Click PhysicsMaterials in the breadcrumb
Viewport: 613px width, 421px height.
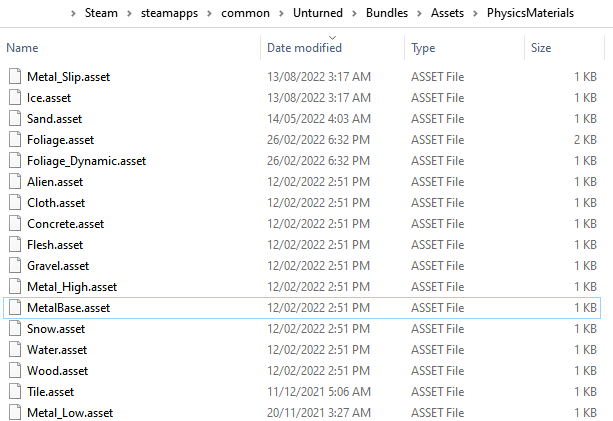pos(531,13)
